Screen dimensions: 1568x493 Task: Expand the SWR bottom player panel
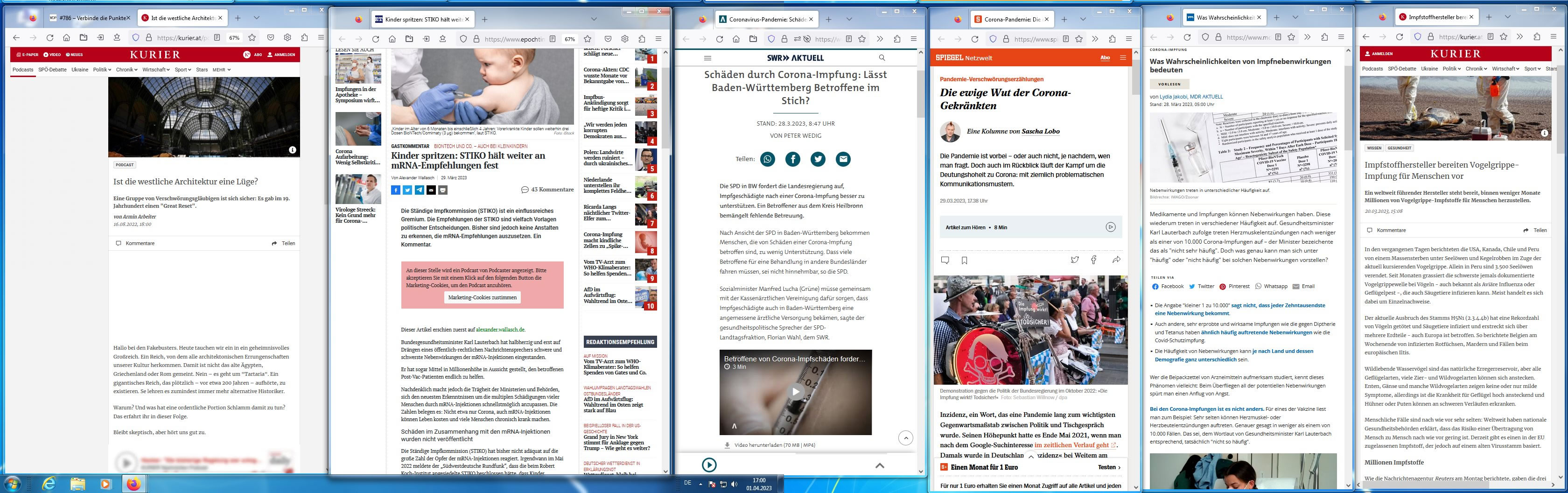880,465
